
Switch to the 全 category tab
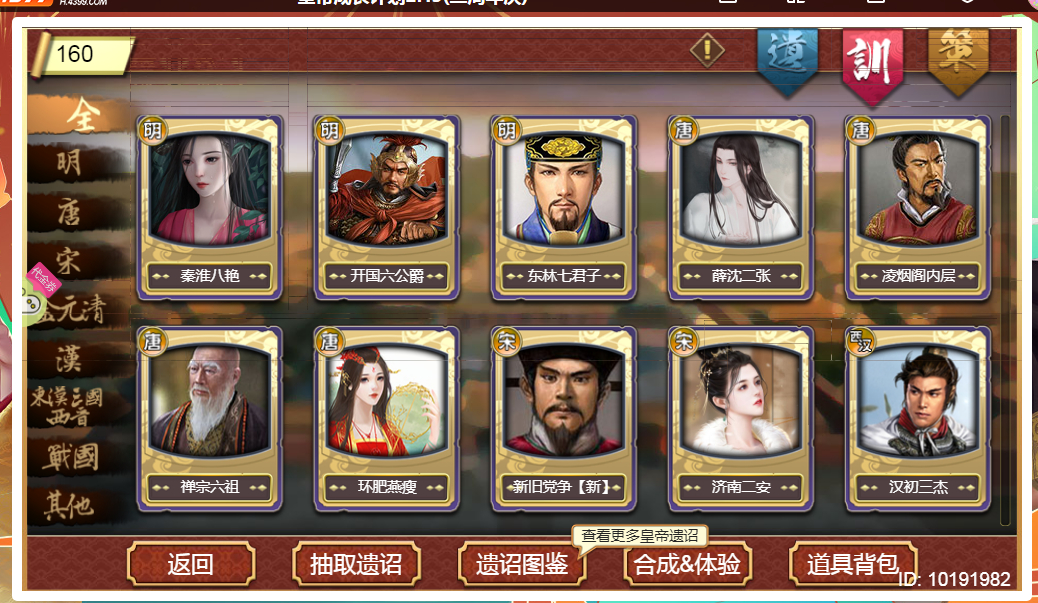[82, 115]
